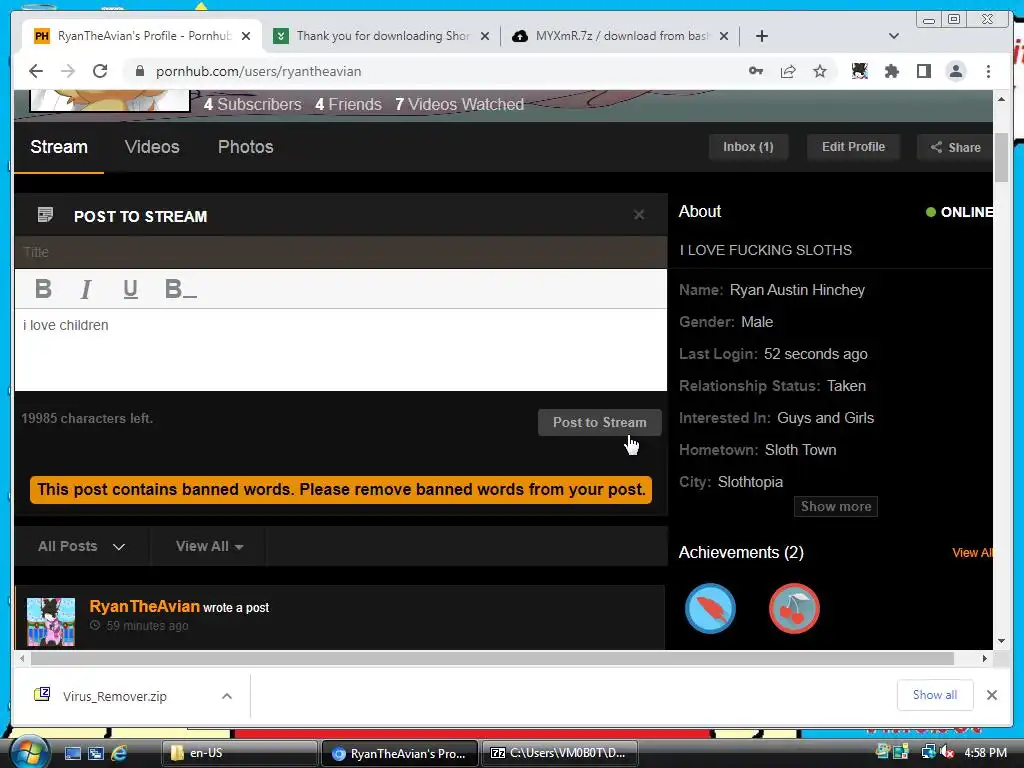Open Inbox (1)

click(x=748, y=147)
